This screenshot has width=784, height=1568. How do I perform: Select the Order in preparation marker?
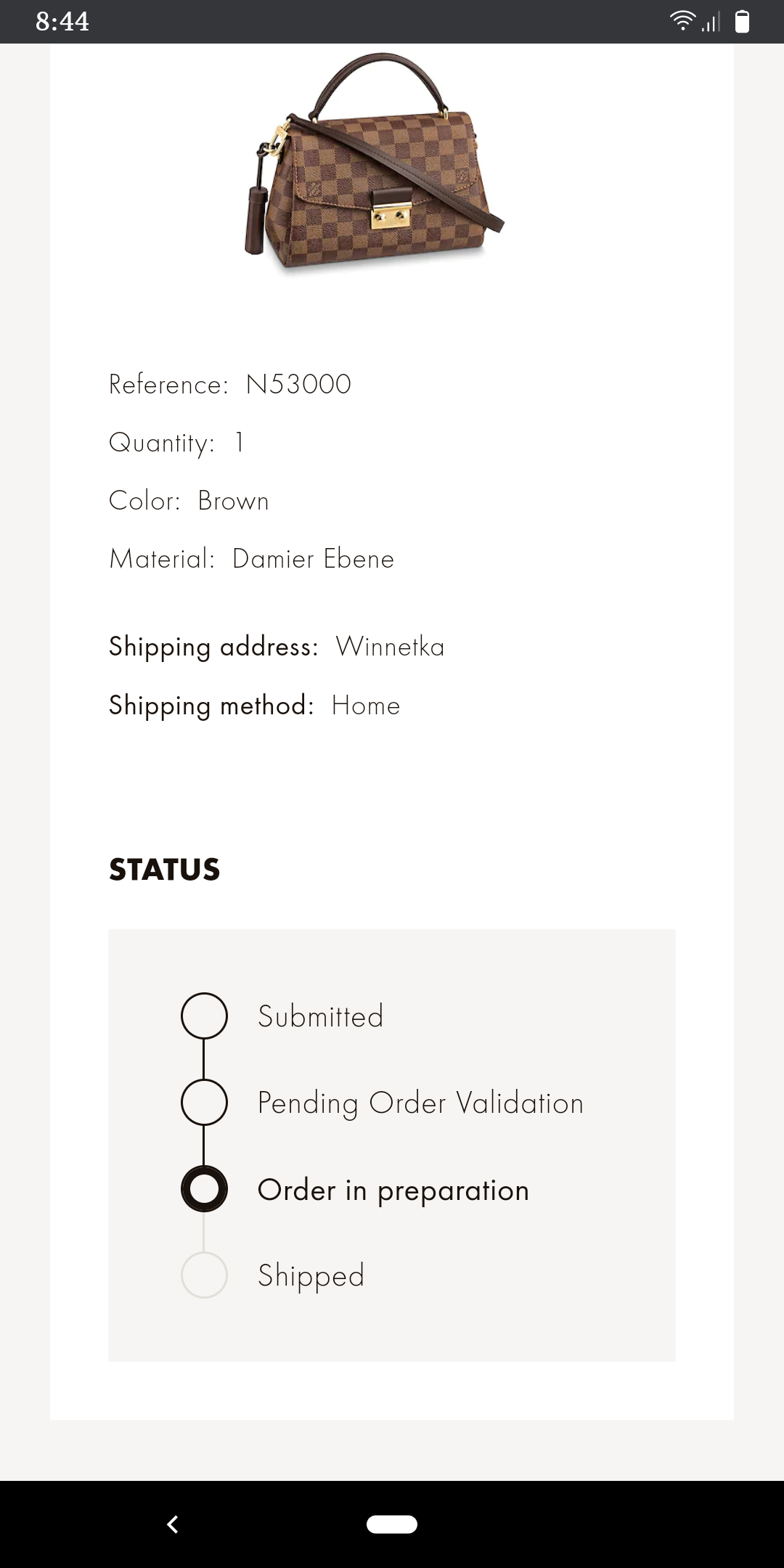pyautogui.click(x=204, y=1189)
